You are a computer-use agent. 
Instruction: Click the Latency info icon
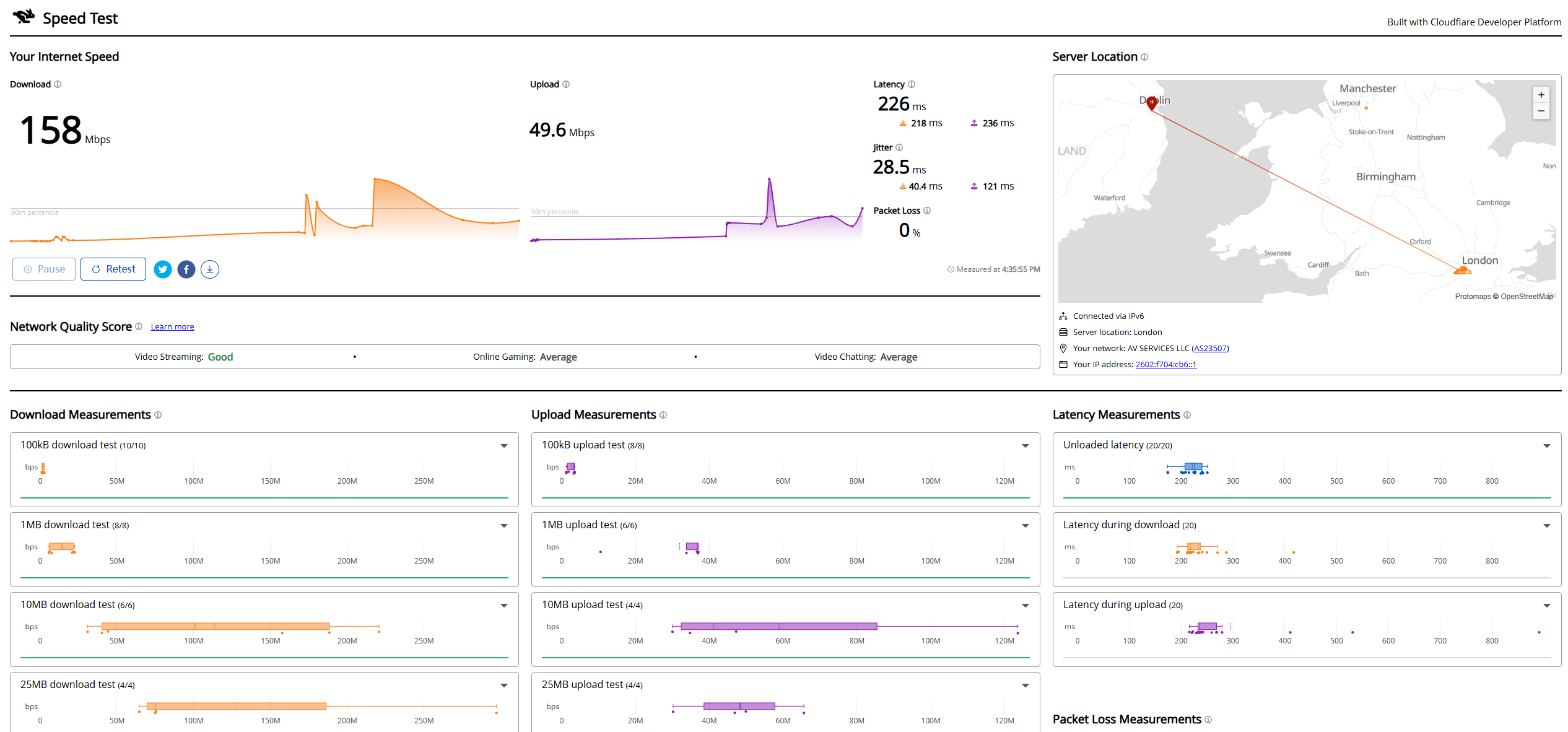912,84
